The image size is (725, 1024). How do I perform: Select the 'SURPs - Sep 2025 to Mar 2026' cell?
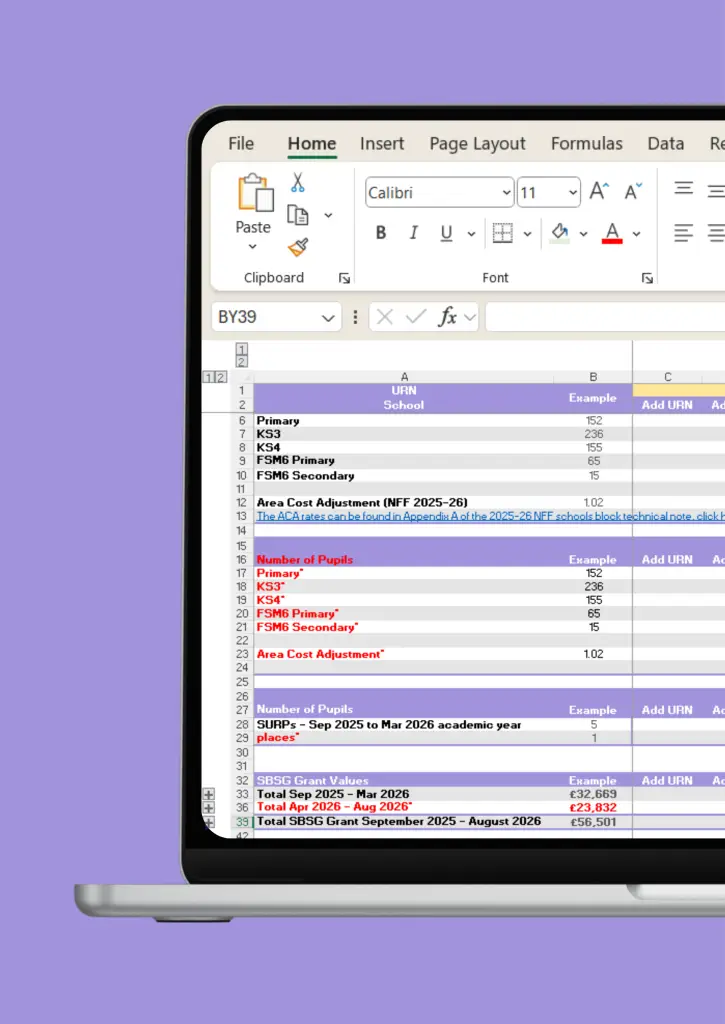pyautogui.click(x=404, y=724)
